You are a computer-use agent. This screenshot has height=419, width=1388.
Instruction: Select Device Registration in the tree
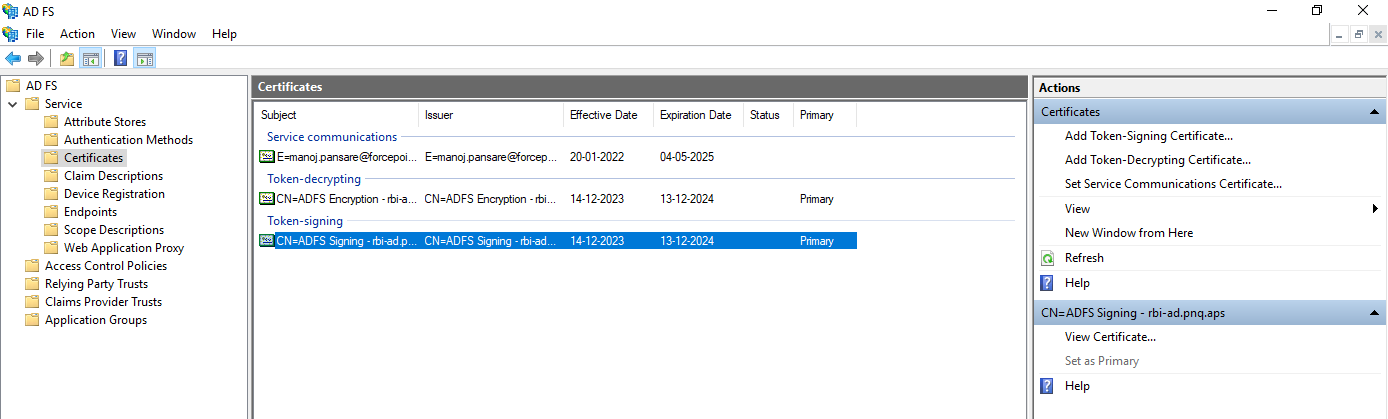[114, 194]
